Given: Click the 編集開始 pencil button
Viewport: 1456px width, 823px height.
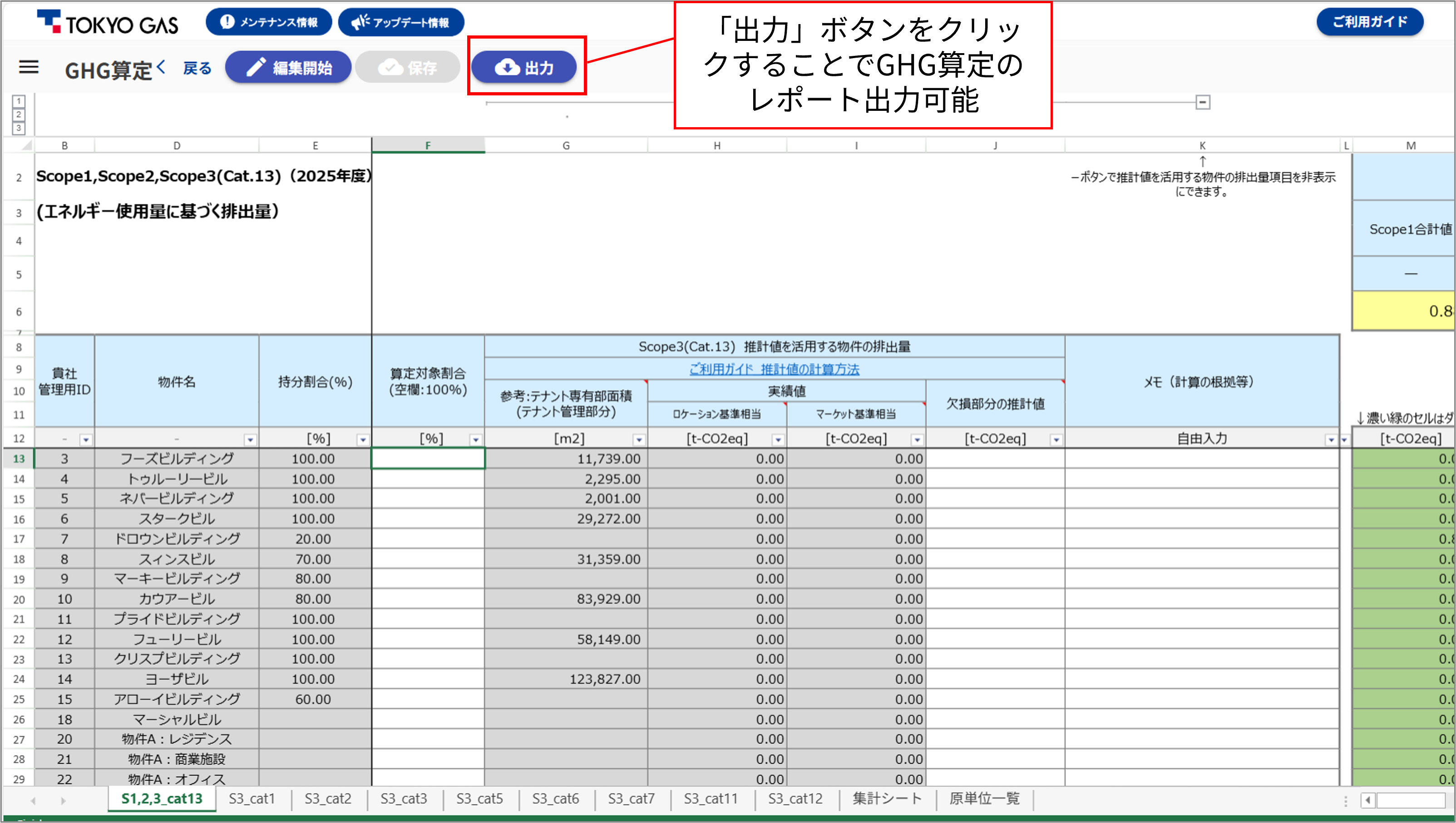Looking at the screenshot, I should click(288, 68).
